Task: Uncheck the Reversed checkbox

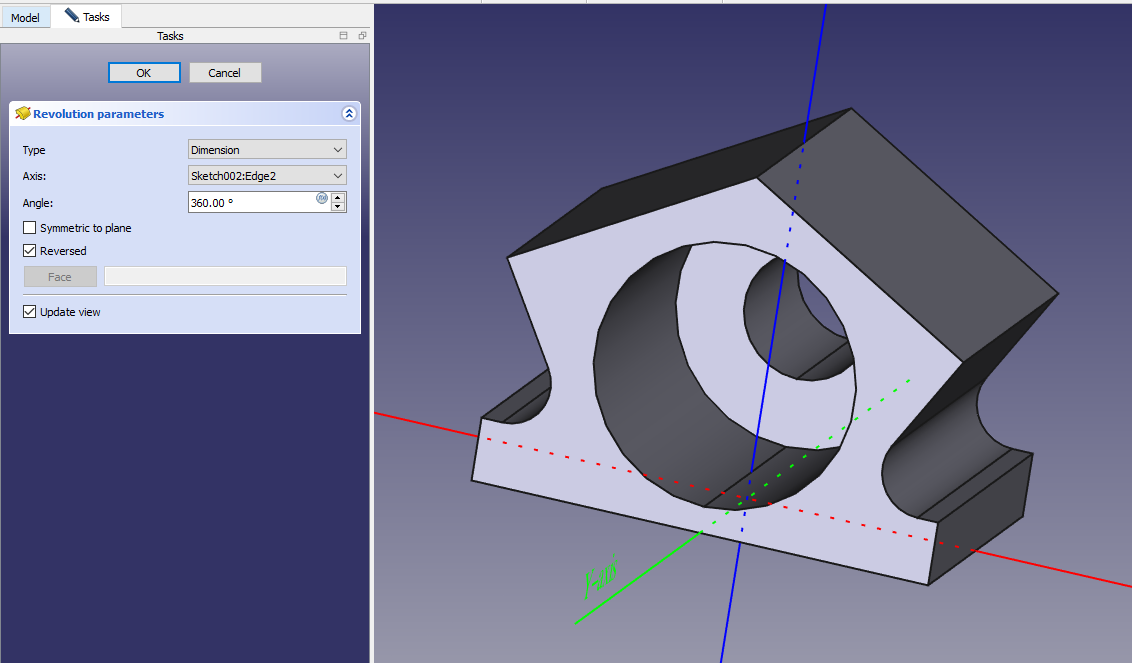Action: point(30,251)
